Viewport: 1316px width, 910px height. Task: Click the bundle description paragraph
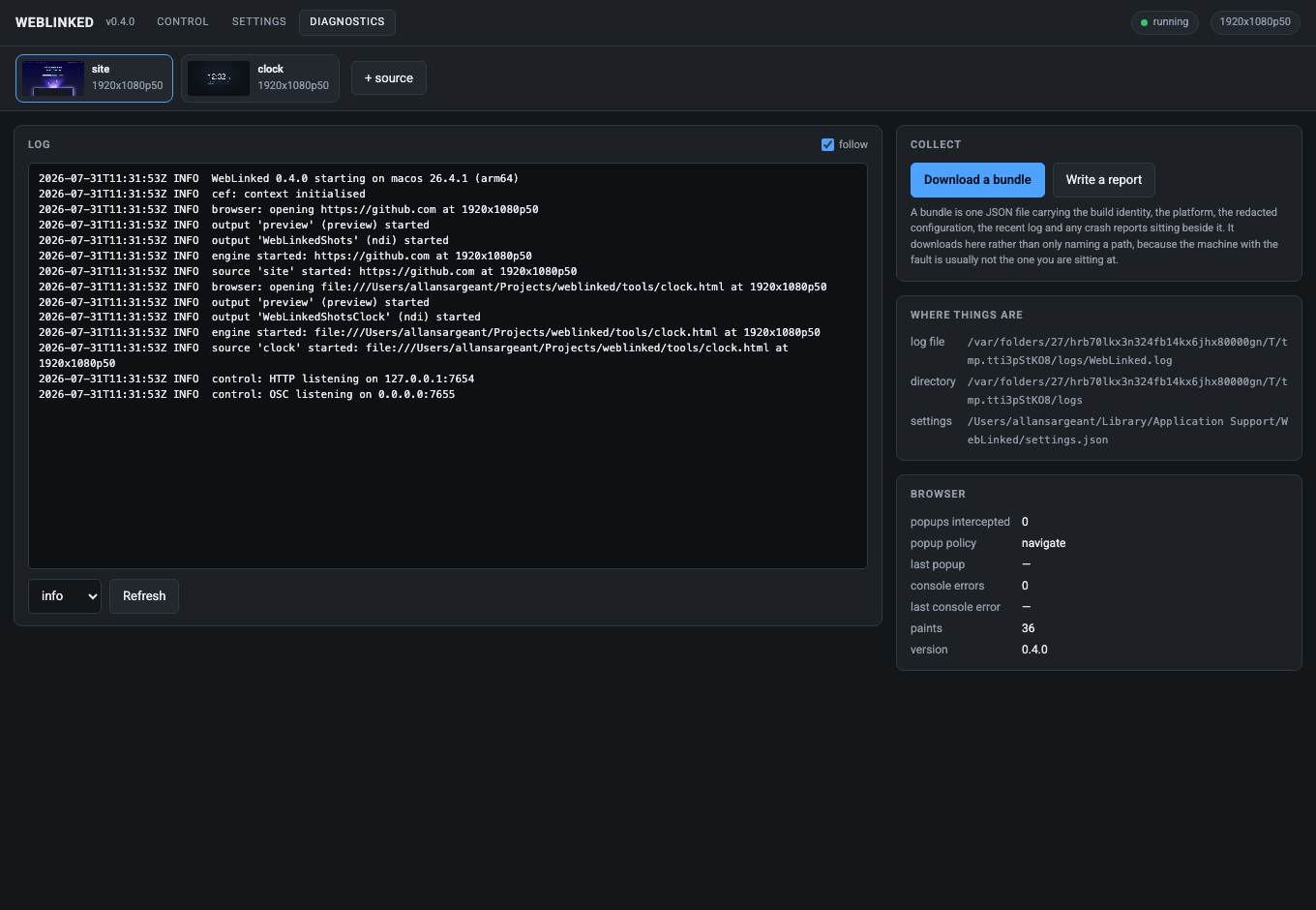click(1094, 235)
